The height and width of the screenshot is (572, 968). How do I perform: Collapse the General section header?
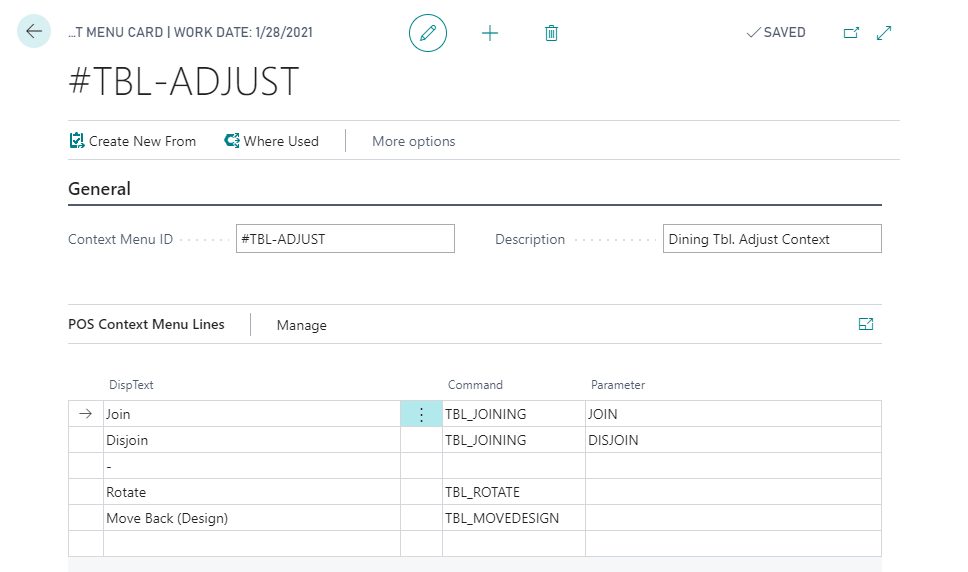tap(99, 189)
